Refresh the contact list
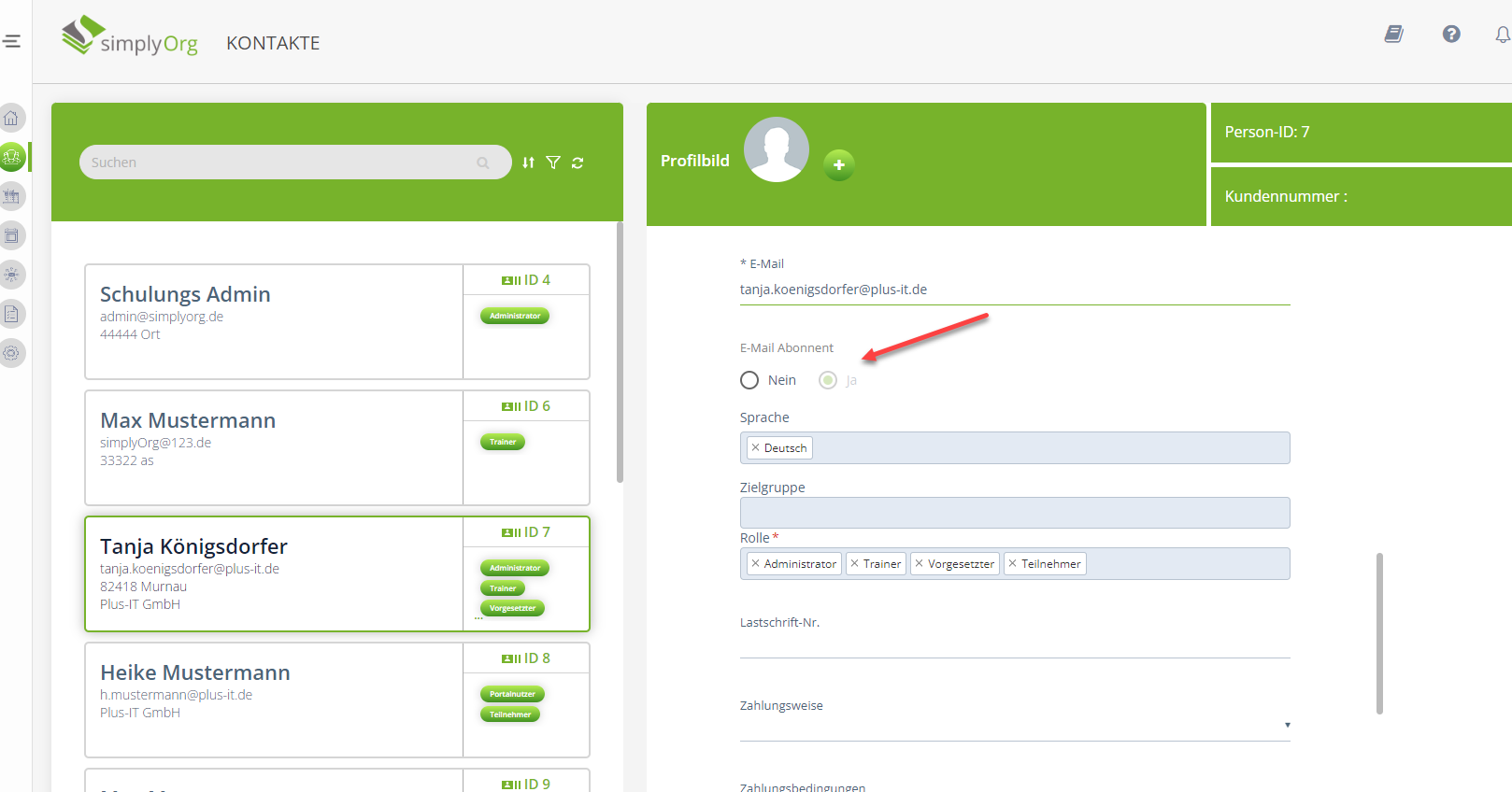The width and height of the screenshot is (1512, 792). (578, 163)
